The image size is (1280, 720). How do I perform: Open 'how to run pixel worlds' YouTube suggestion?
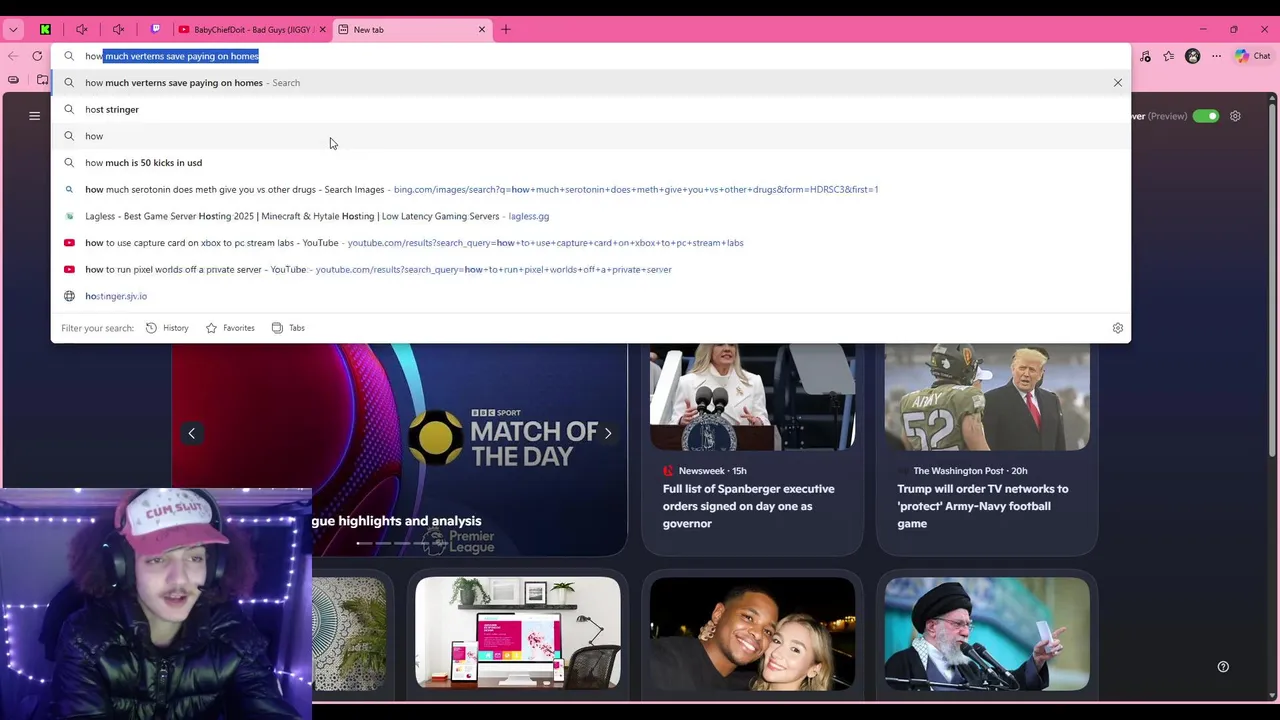coord(590,269)
